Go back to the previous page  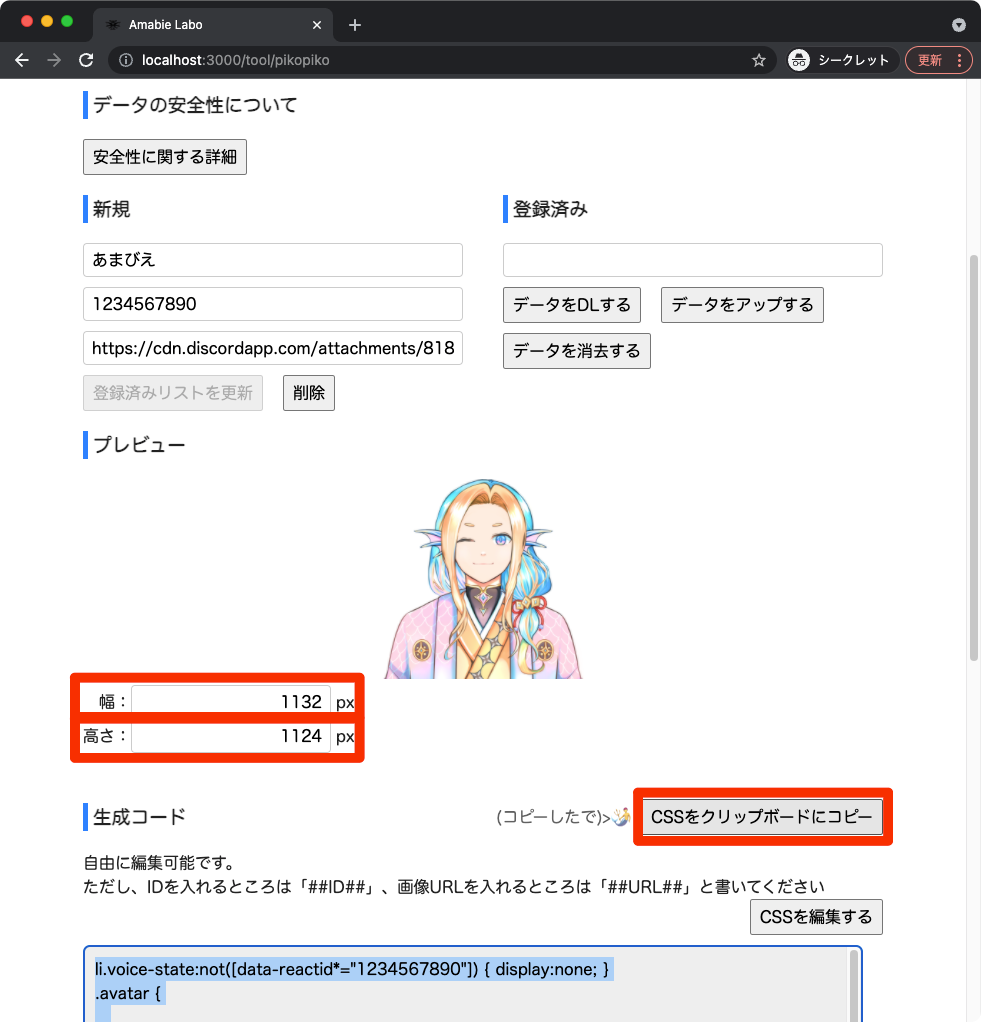pos(22,60)
